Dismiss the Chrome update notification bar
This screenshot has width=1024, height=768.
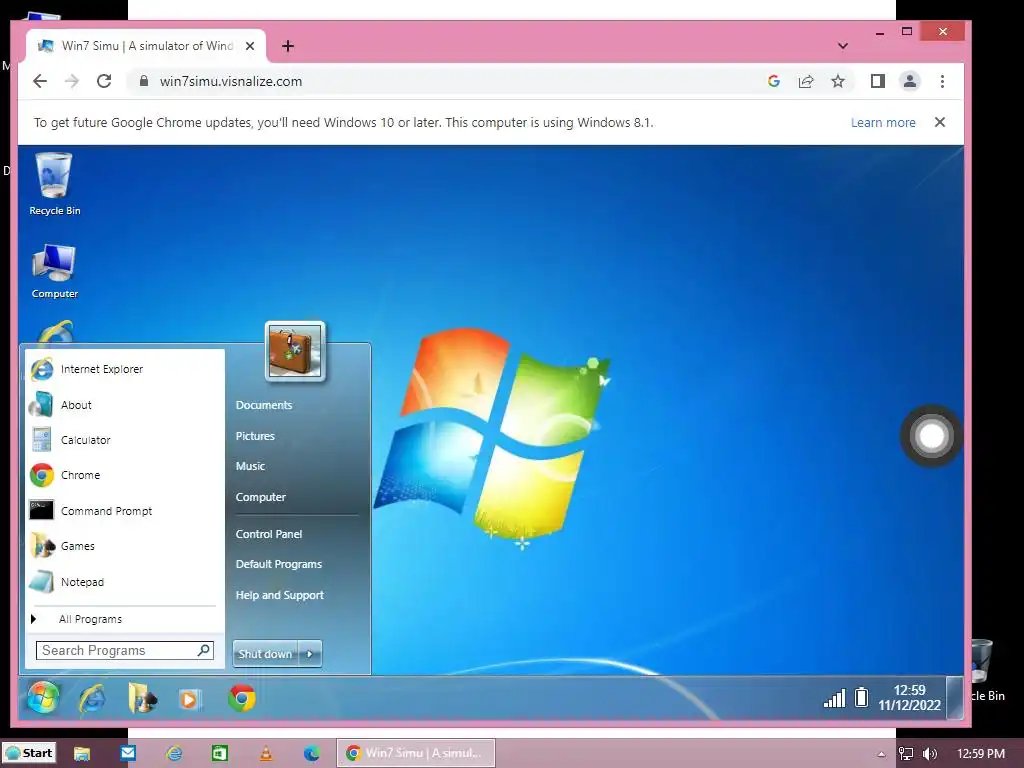coord(940,122)
